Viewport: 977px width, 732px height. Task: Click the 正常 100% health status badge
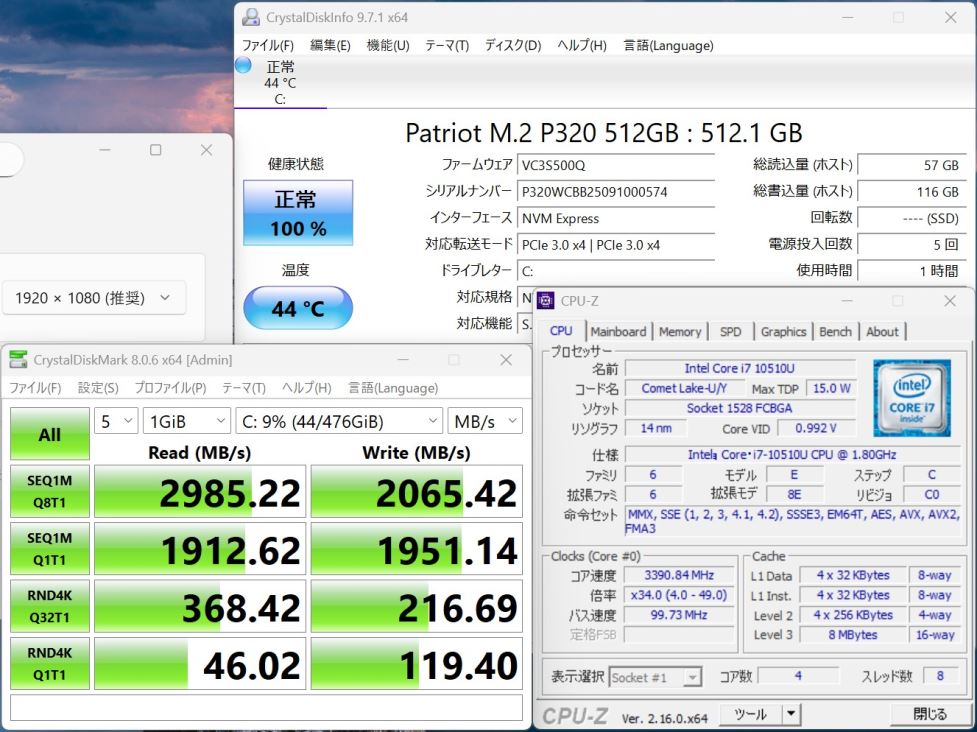pyautogui.click(x=298, y=213)
